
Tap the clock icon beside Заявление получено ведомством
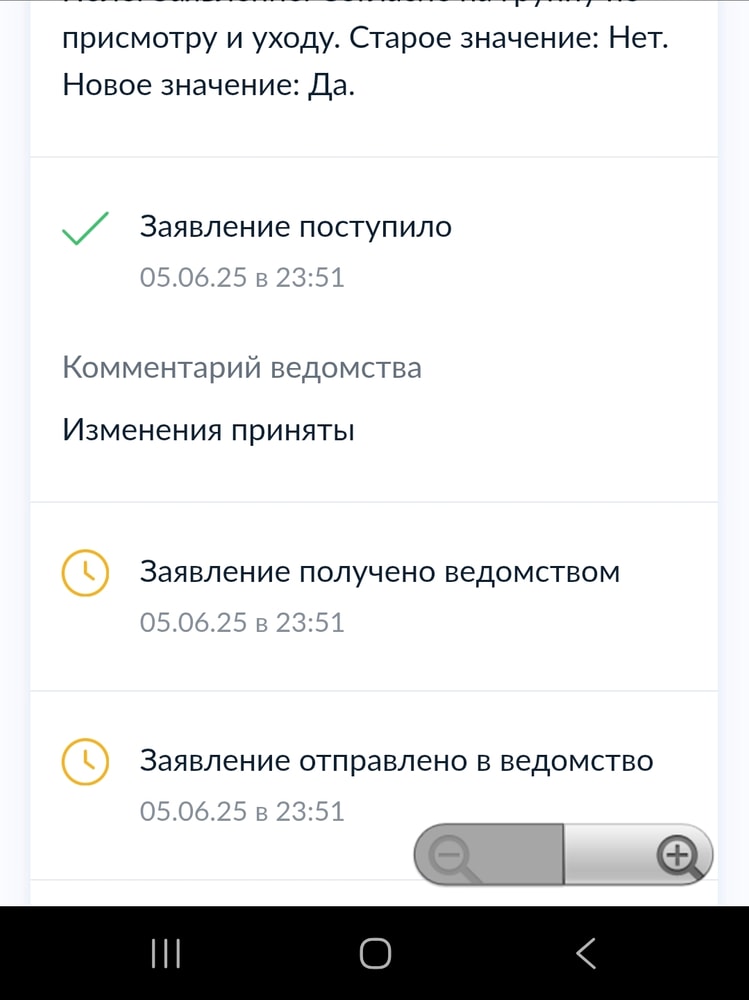click(85, 573)
